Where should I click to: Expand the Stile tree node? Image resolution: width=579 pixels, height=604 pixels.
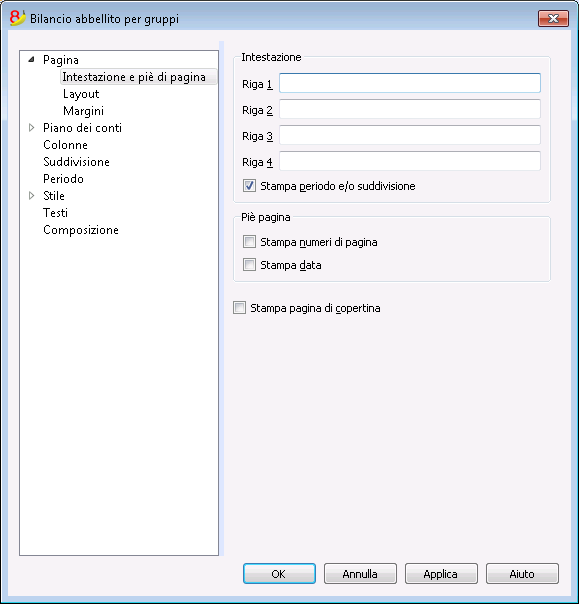pos(32,195)
